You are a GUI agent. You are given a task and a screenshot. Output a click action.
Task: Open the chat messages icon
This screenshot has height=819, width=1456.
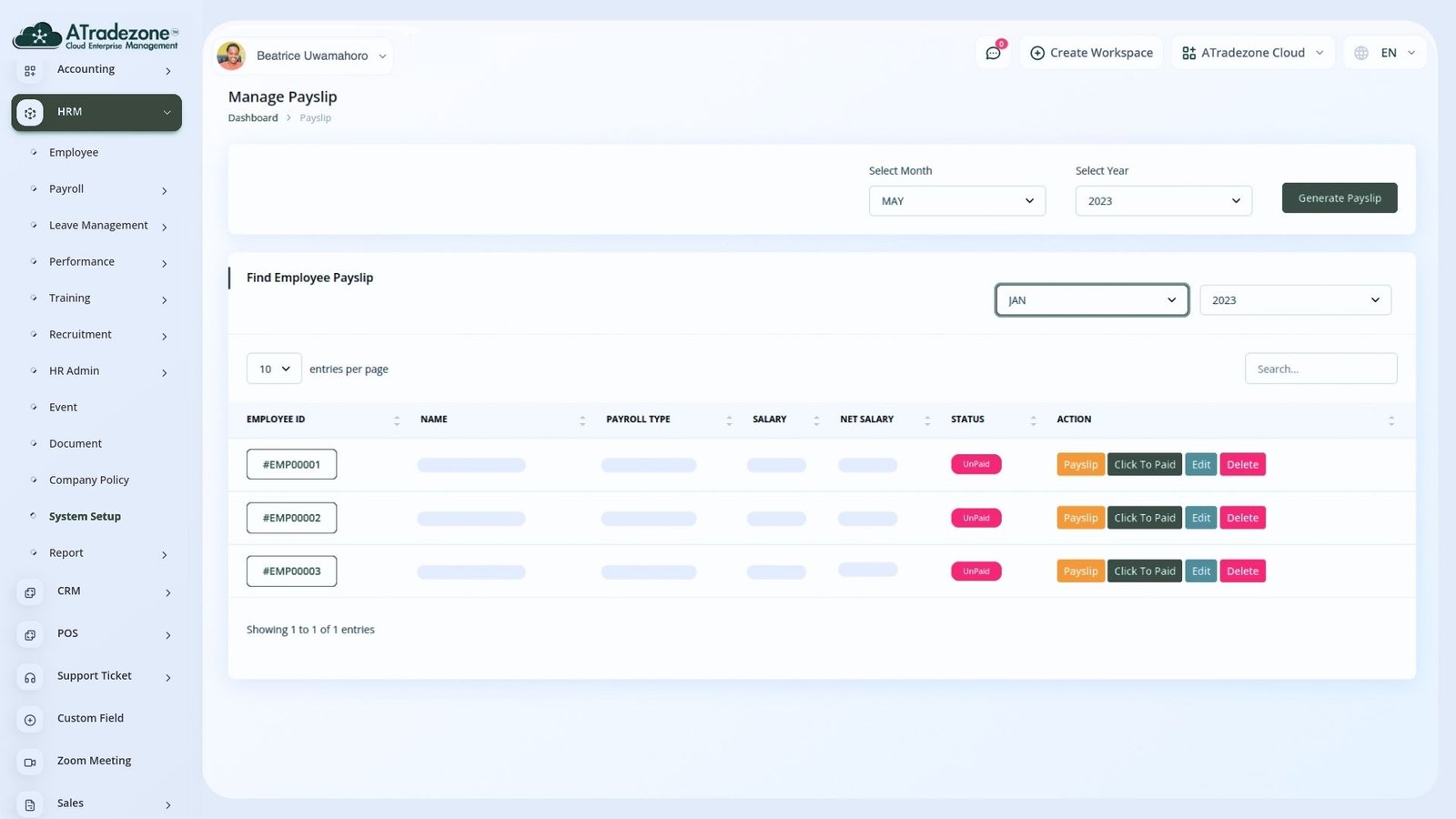[x=993, y=53]
